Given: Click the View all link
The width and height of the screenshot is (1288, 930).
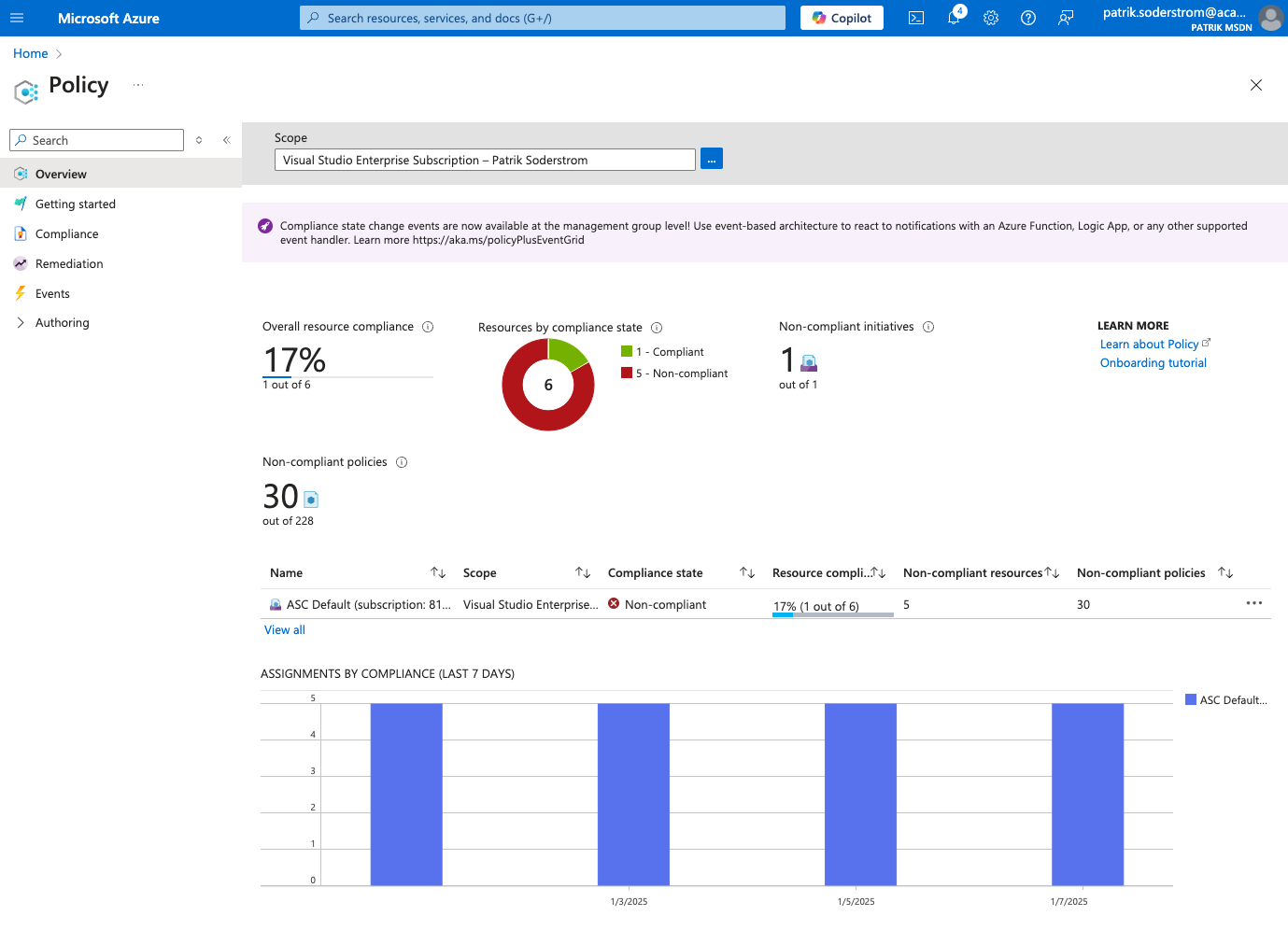Looking at the screenshot, I should (285, 630).
